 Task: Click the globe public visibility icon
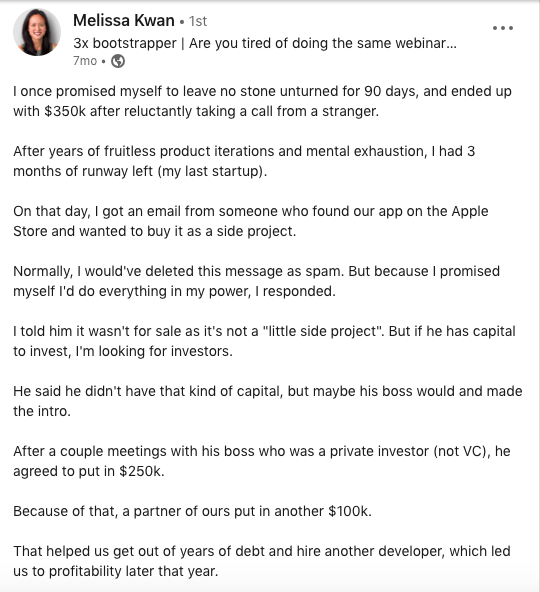[x=118, y=61]
